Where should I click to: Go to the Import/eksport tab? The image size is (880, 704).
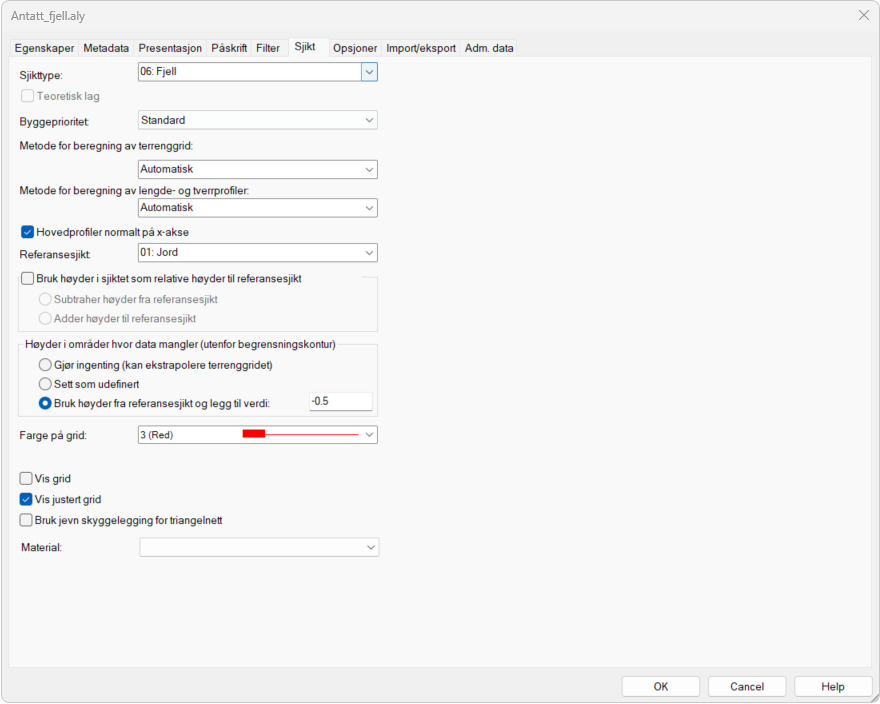(421, 48)
